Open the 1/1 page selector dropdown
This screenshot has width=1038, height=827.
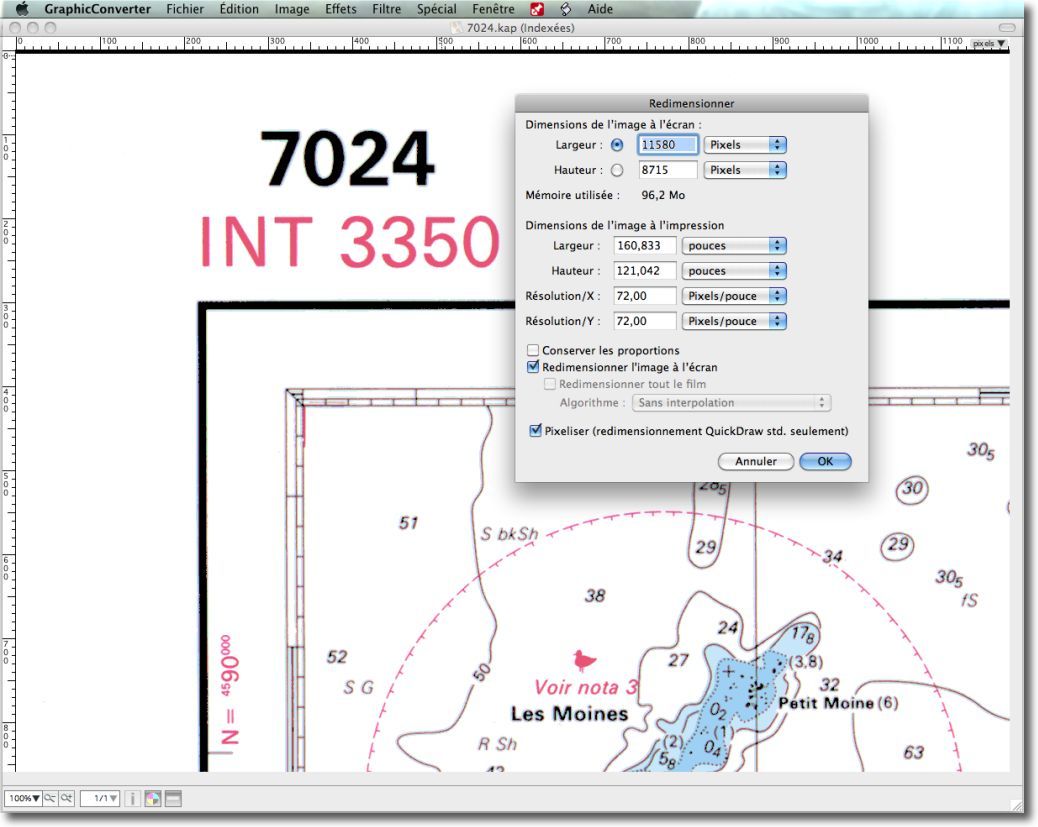pos(100,799)
